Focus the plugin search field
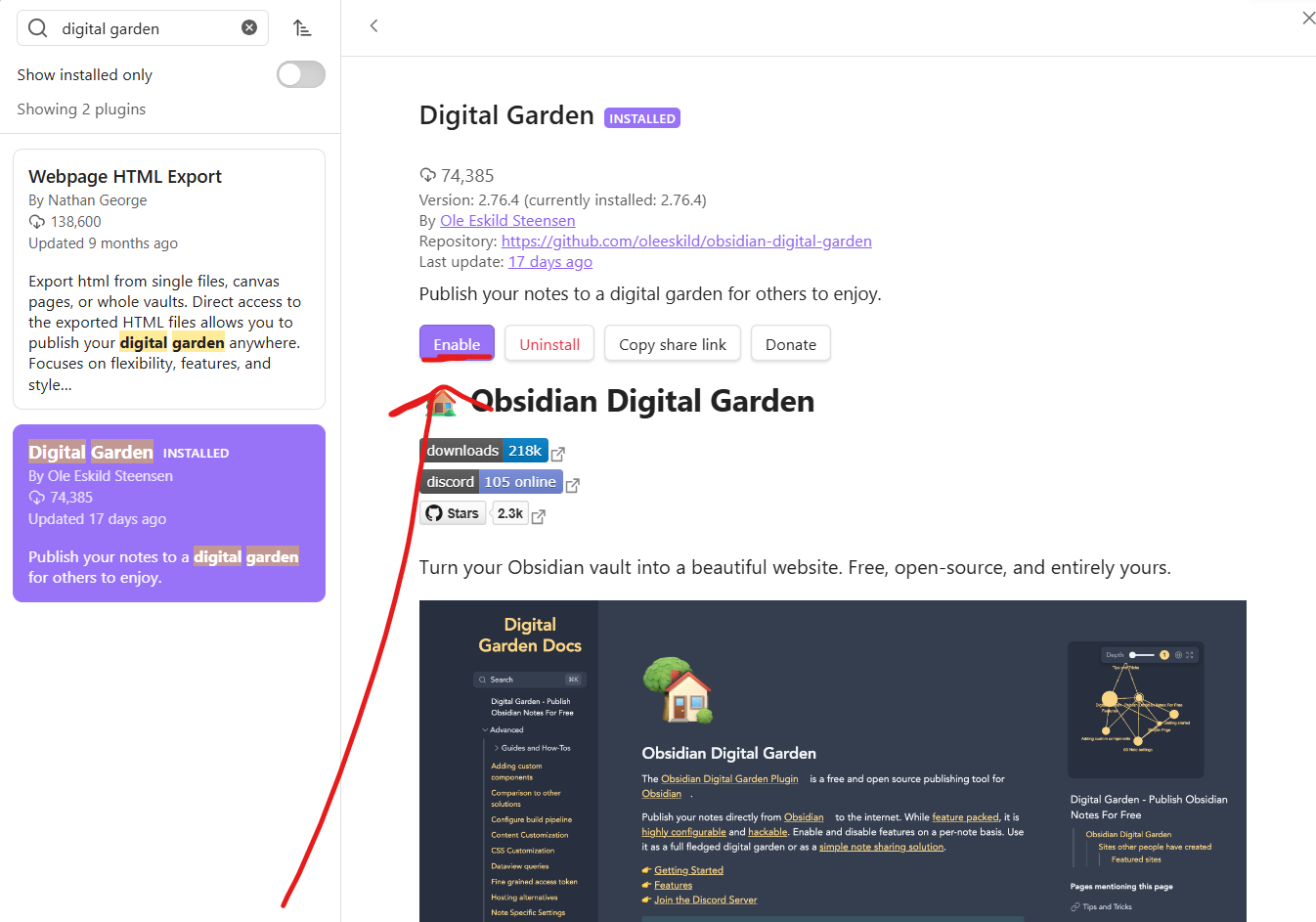The image size is (1316, 922). click(142, 28)
